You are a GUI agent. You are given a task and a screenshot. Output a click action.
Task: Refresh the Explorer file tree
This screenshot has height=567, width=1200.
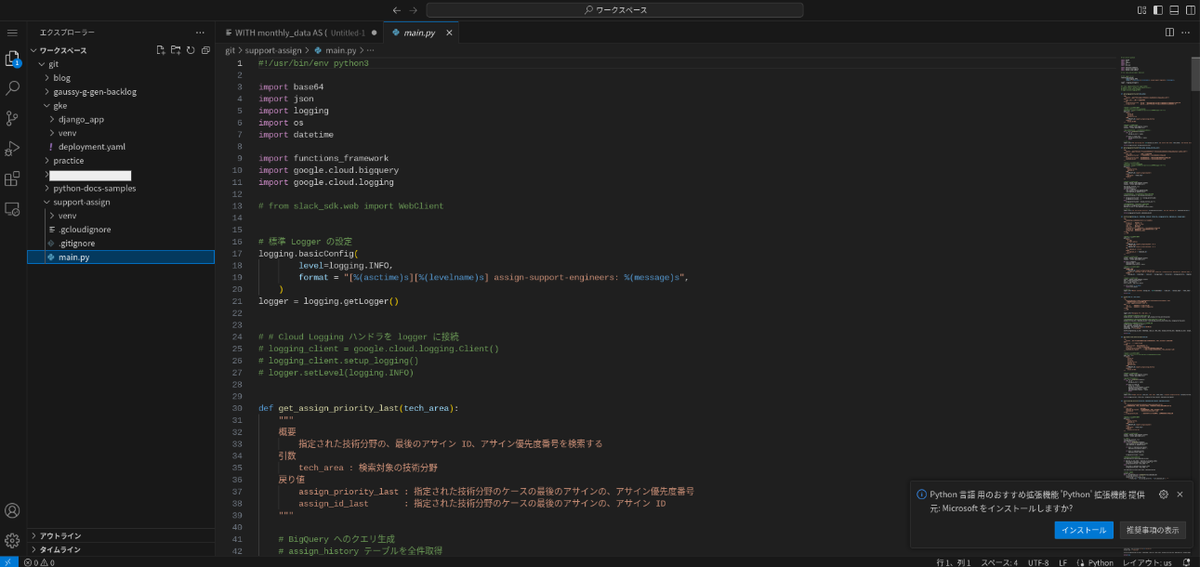pos(190,50)
